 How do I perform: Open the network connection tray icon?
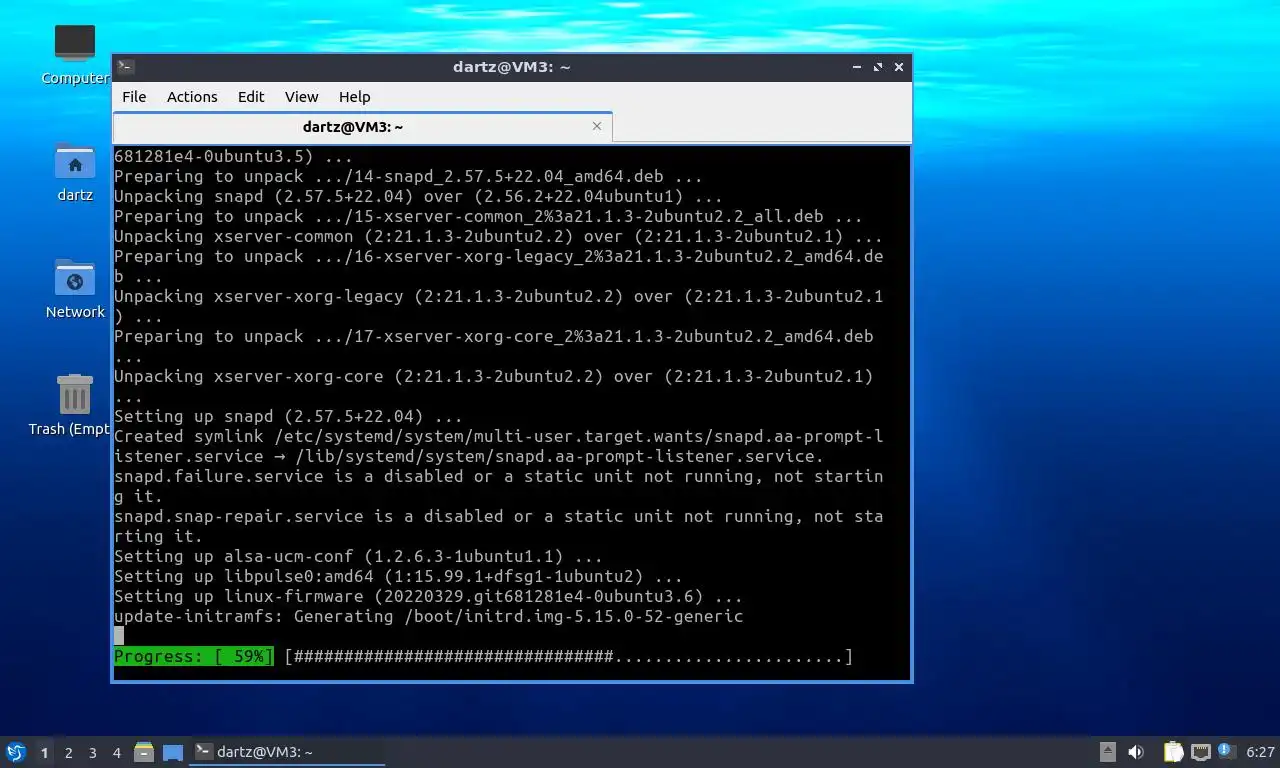[1200, 752]
